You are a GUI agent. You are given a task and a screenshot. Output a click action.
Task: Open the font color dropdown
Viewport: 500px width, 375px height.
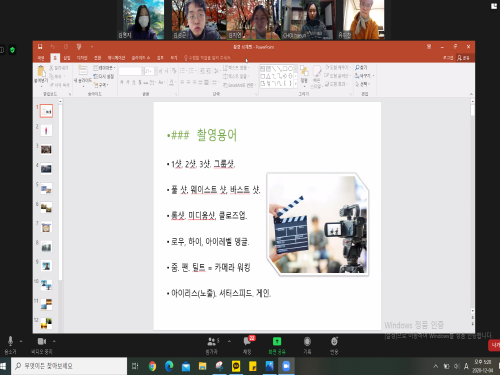[172, 82]
